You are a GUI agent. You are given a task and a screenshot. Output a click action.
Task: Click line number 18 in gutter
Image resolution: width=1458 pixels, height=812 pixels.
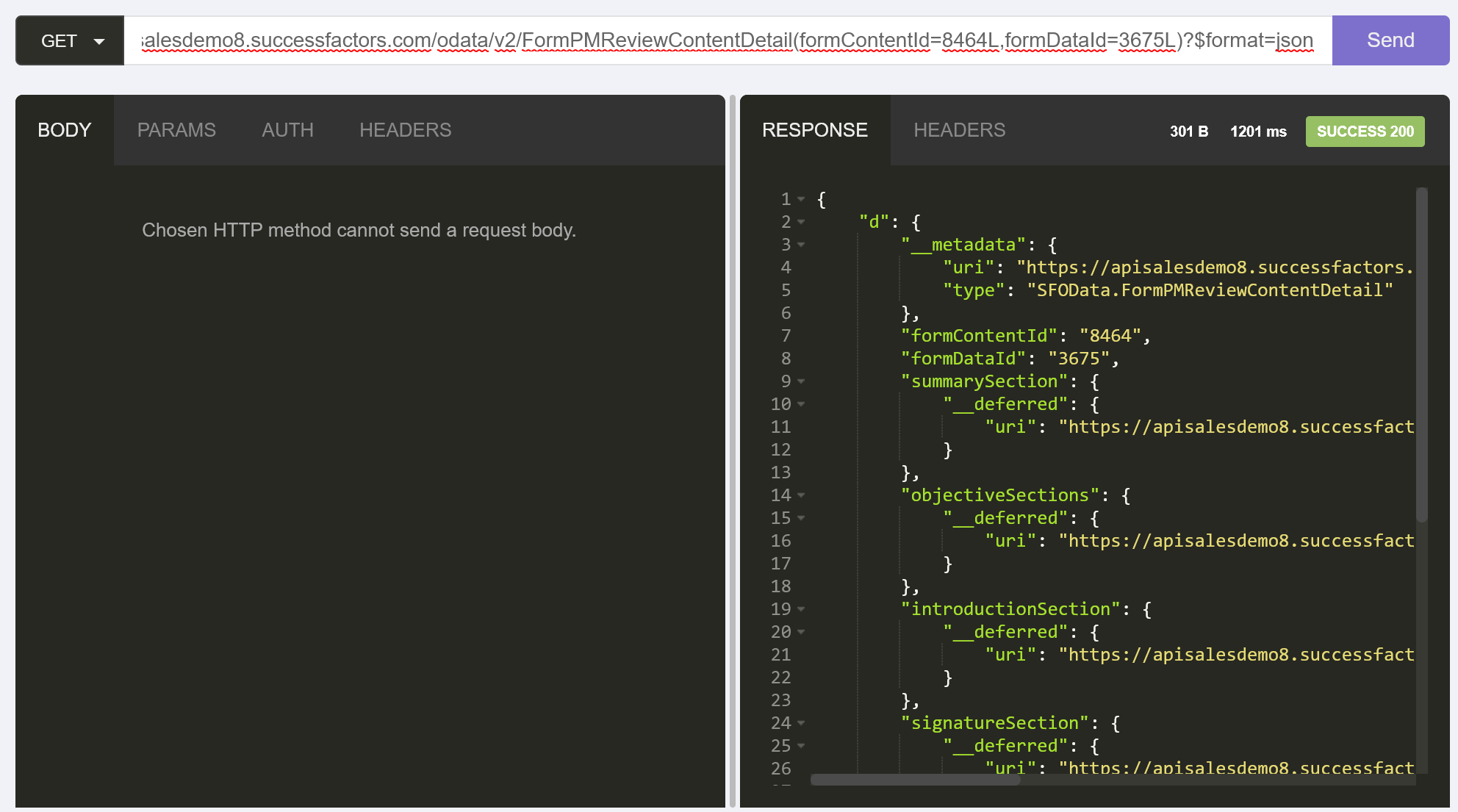[780, 586]
